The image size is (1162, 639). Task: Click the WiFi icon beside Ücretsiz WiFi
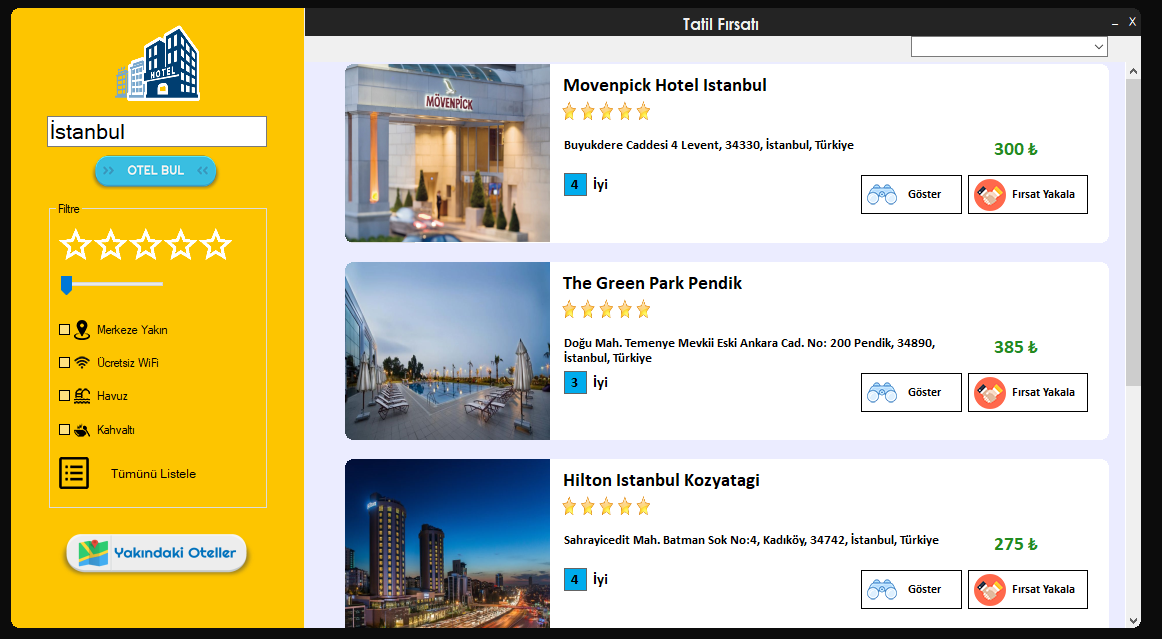pos(82,361)
